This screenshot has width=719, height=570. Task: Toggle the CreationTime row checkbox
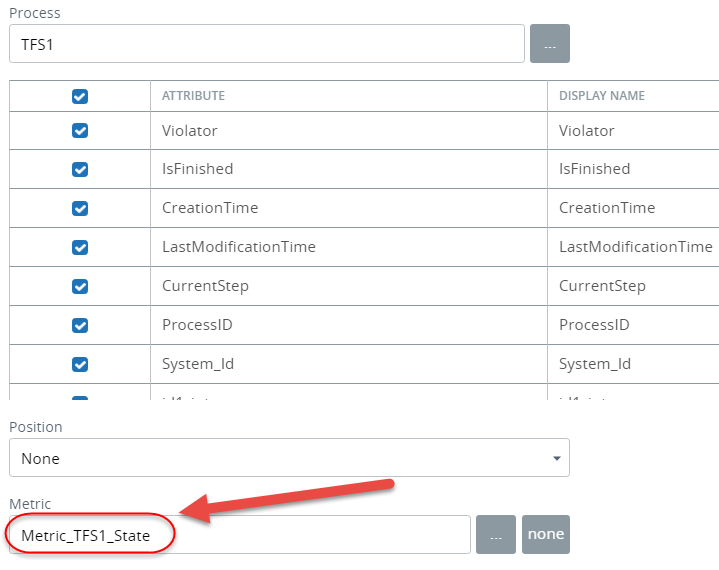[x=80, y=208]
